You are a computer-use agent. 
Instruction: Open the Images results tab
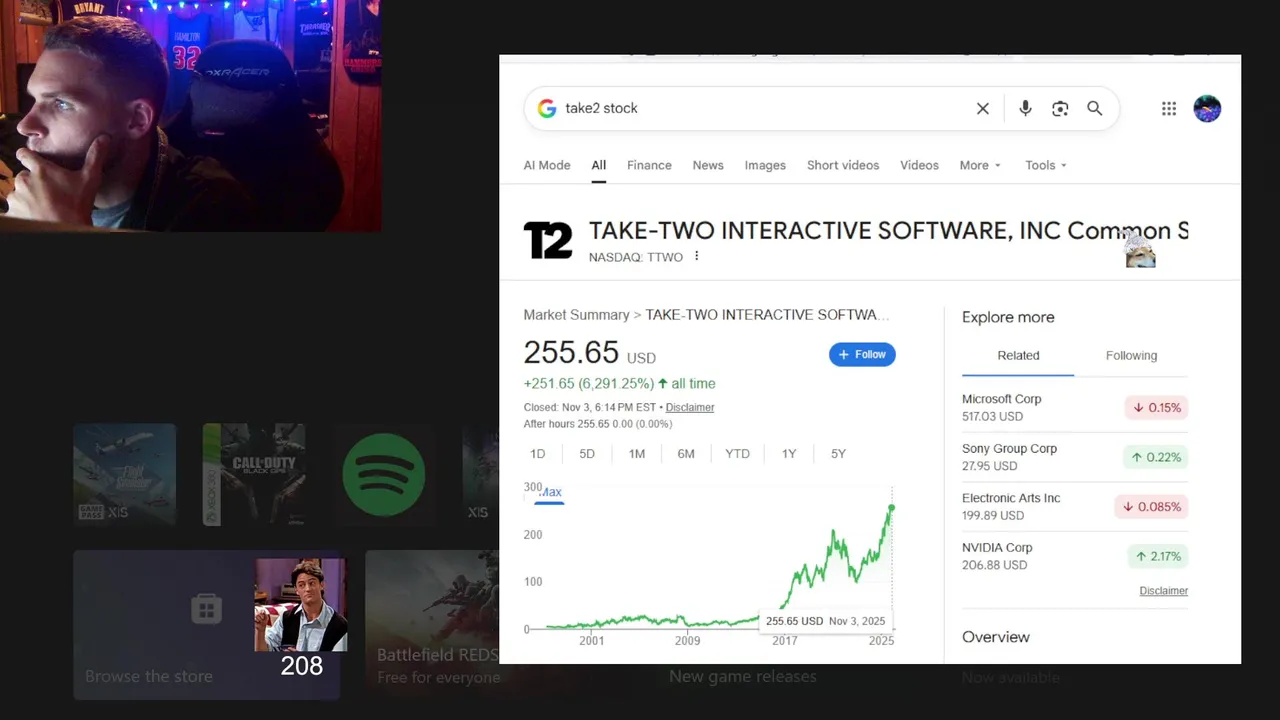click(x=765, y=165)
